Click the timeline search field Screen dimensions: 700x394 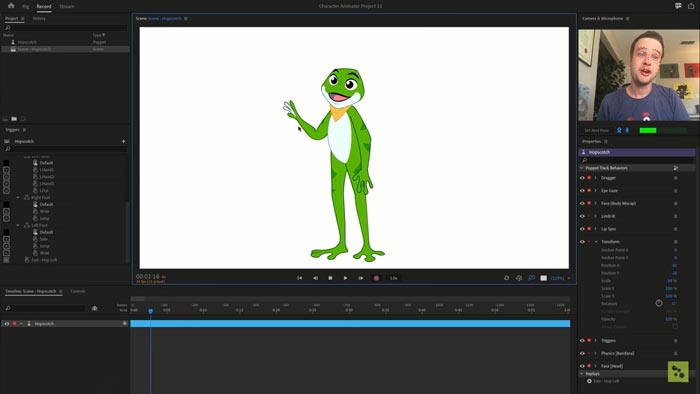(x=45, y=308)
